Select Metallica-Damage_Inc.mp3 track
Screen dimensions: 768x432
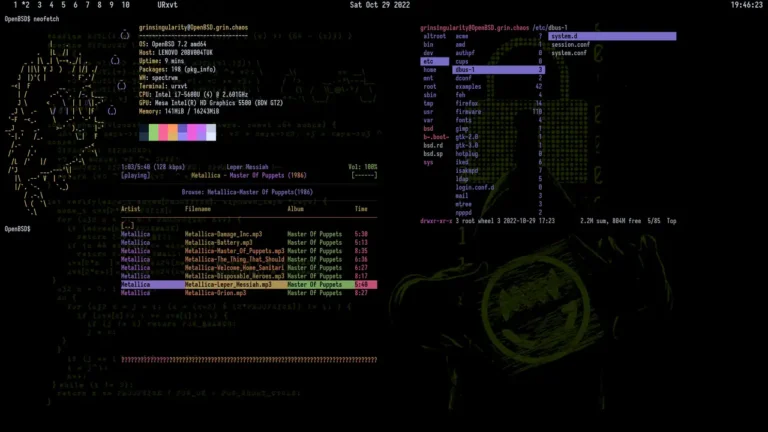(x=223, y=234)
